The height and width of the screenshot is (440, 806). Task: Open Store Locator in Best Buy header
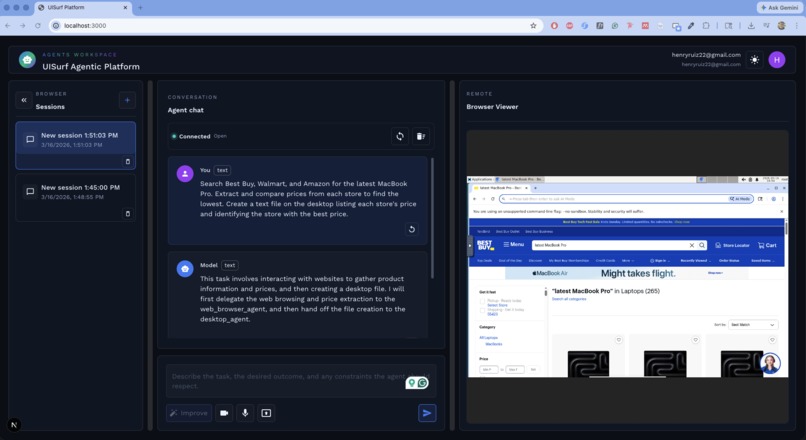[x=732, y=245]
